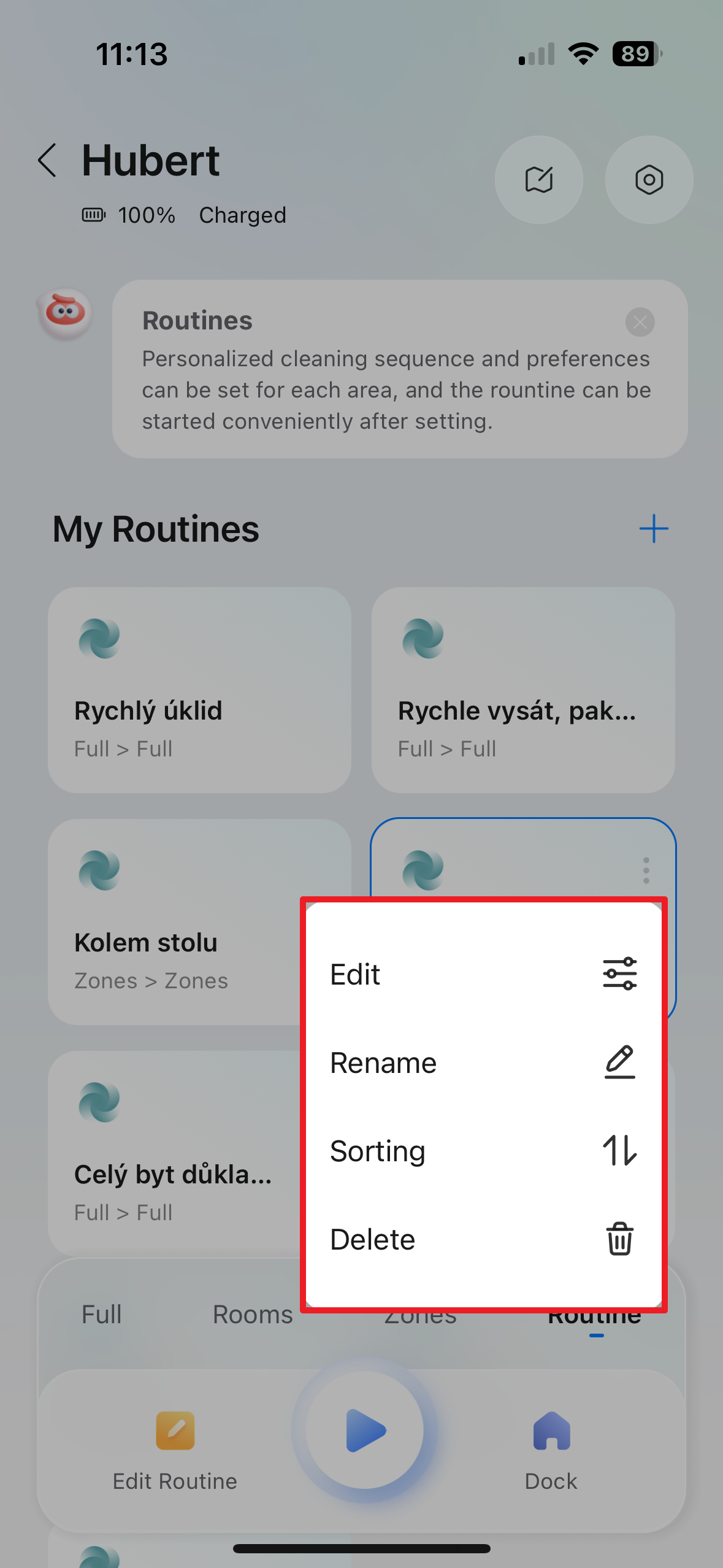Open the map edit icon

click(x=539, y=180)
